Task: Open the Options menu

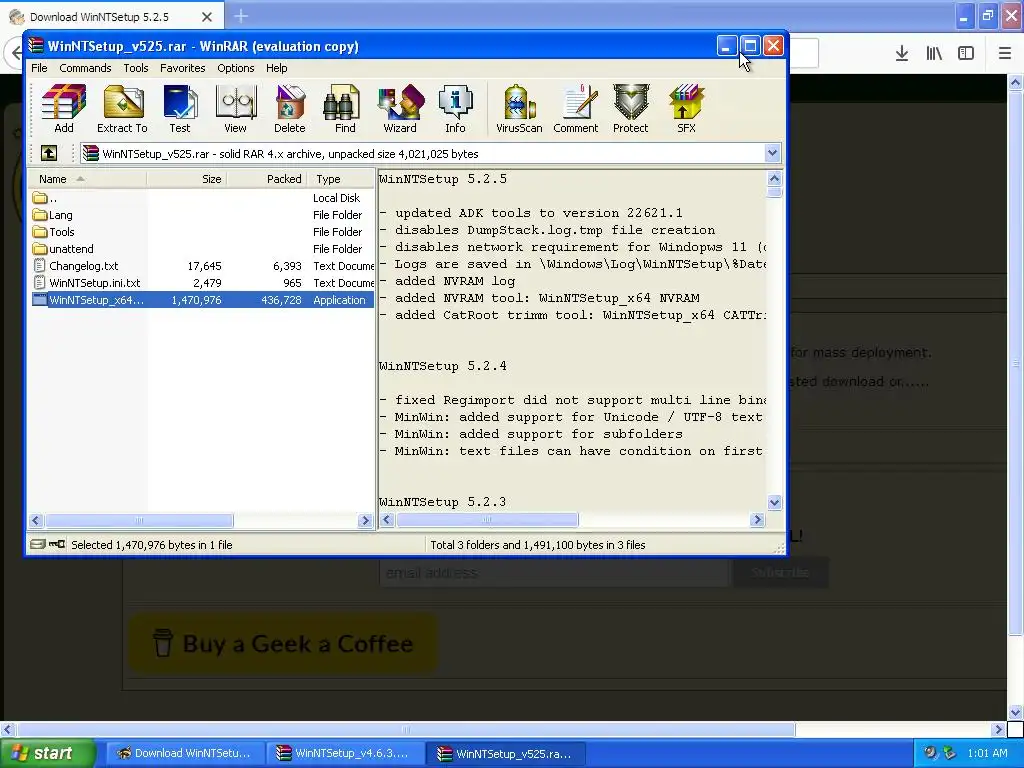Action: click(x=236, y=68)
